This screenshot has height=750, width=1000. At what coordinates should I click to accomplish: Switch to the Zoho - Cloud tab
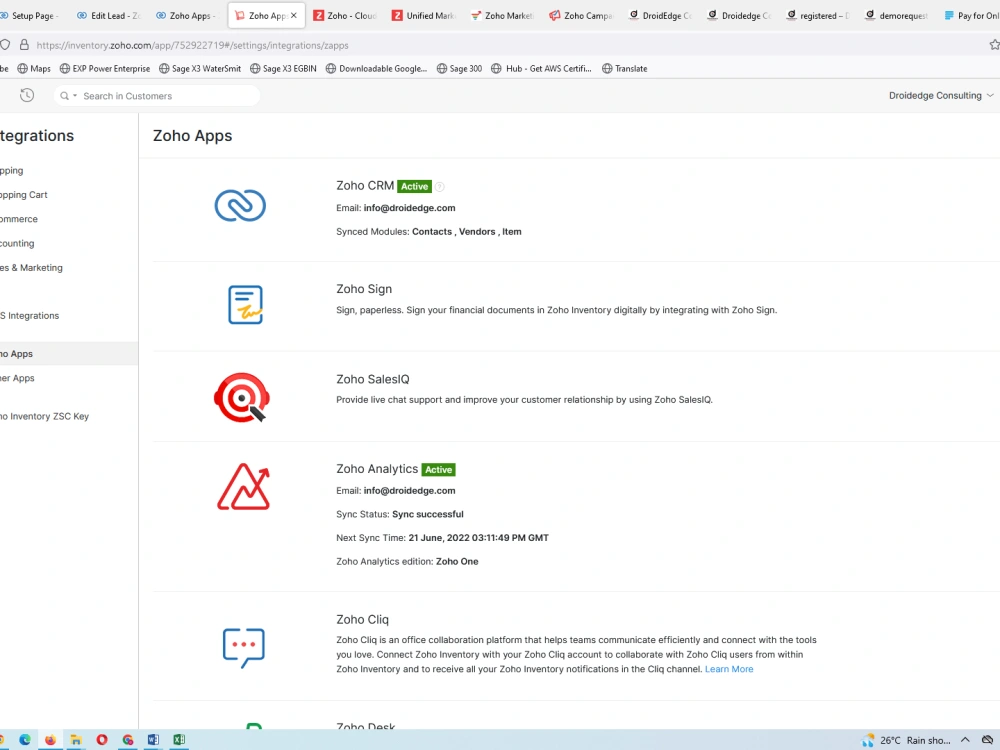345,15
